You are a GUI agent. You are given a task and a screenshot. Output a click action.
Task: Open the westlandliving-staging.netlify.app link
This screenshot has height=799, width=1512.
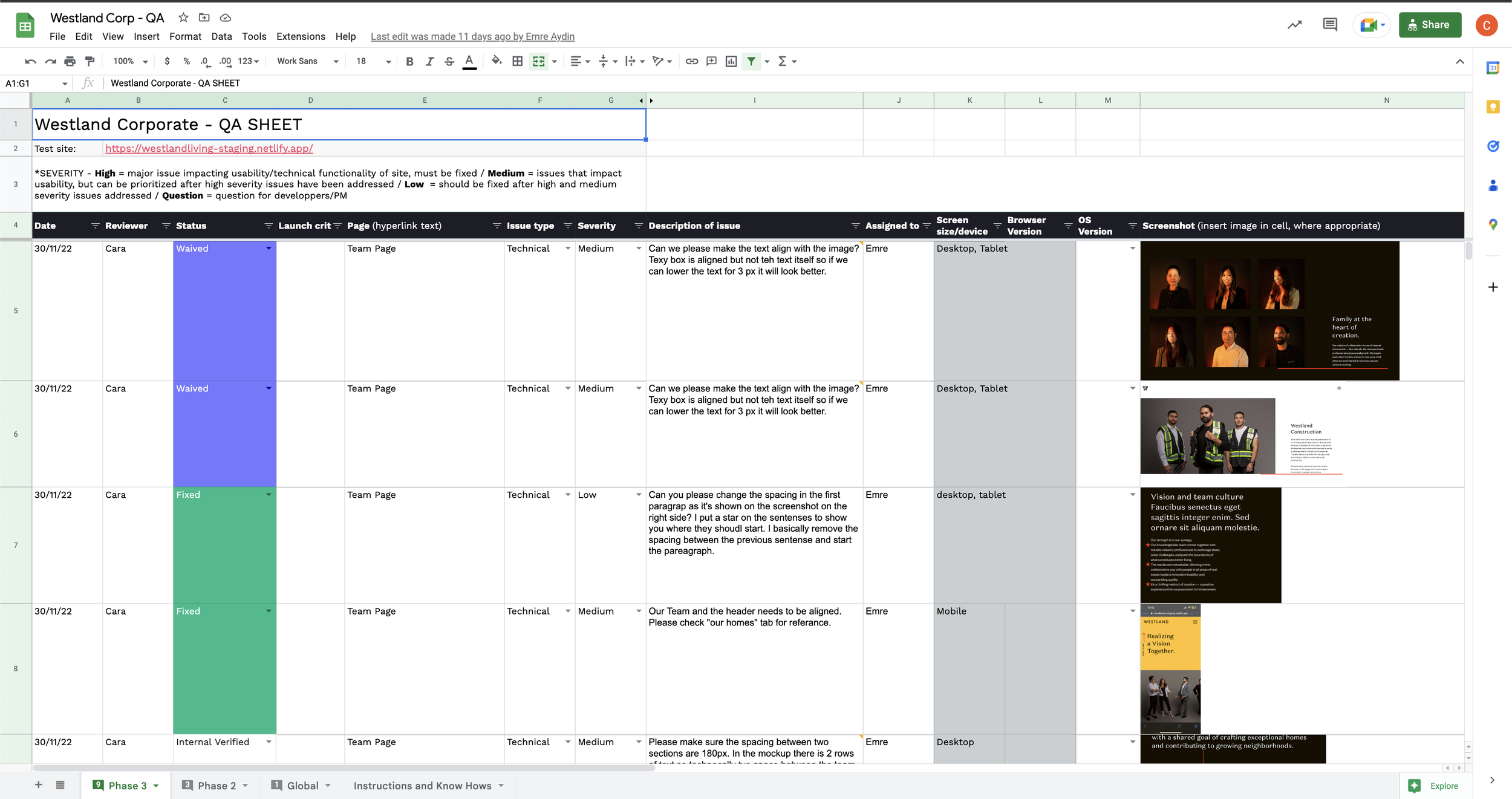point(209,148)
